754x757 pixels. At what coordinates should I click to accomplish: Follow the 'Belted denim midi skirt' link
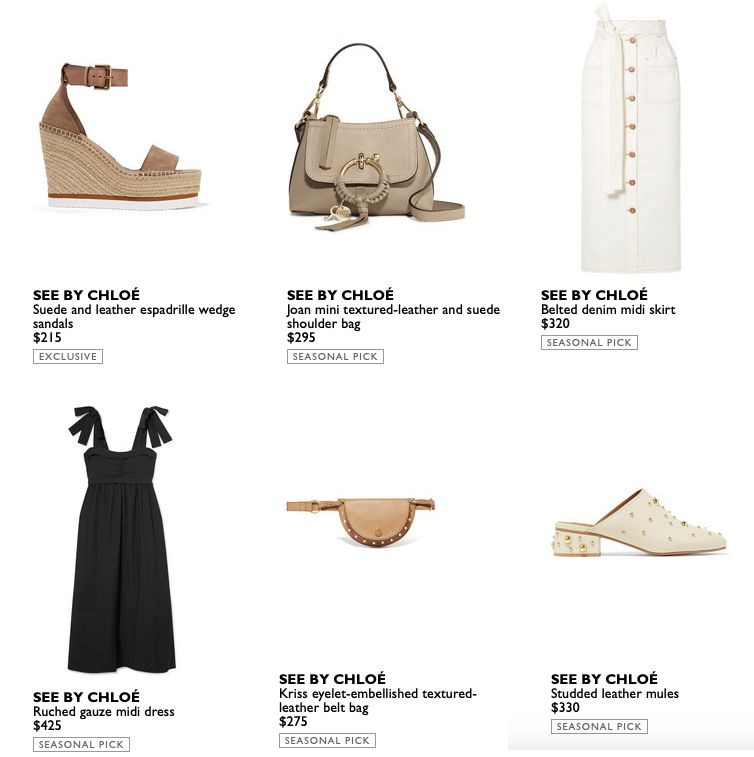(608, 309)
